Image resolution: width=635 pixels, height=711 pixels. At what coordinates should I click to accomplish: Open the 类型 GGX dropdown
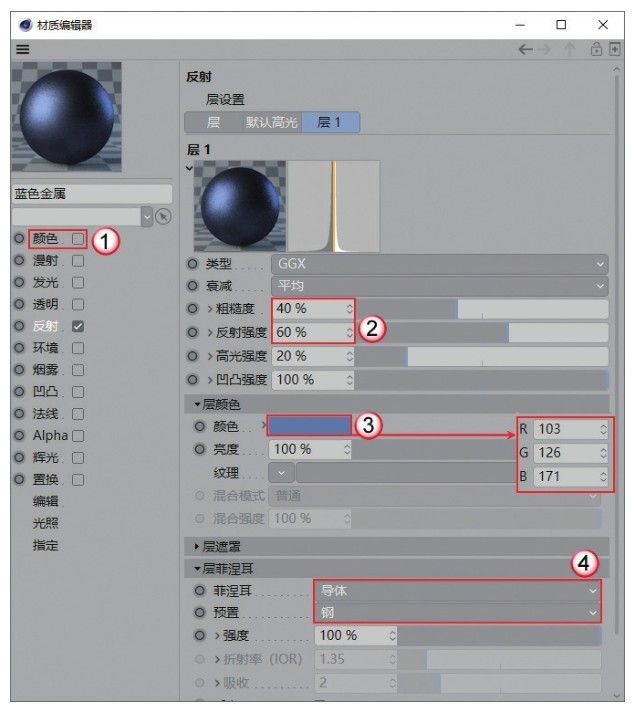[x=440, y=264]
